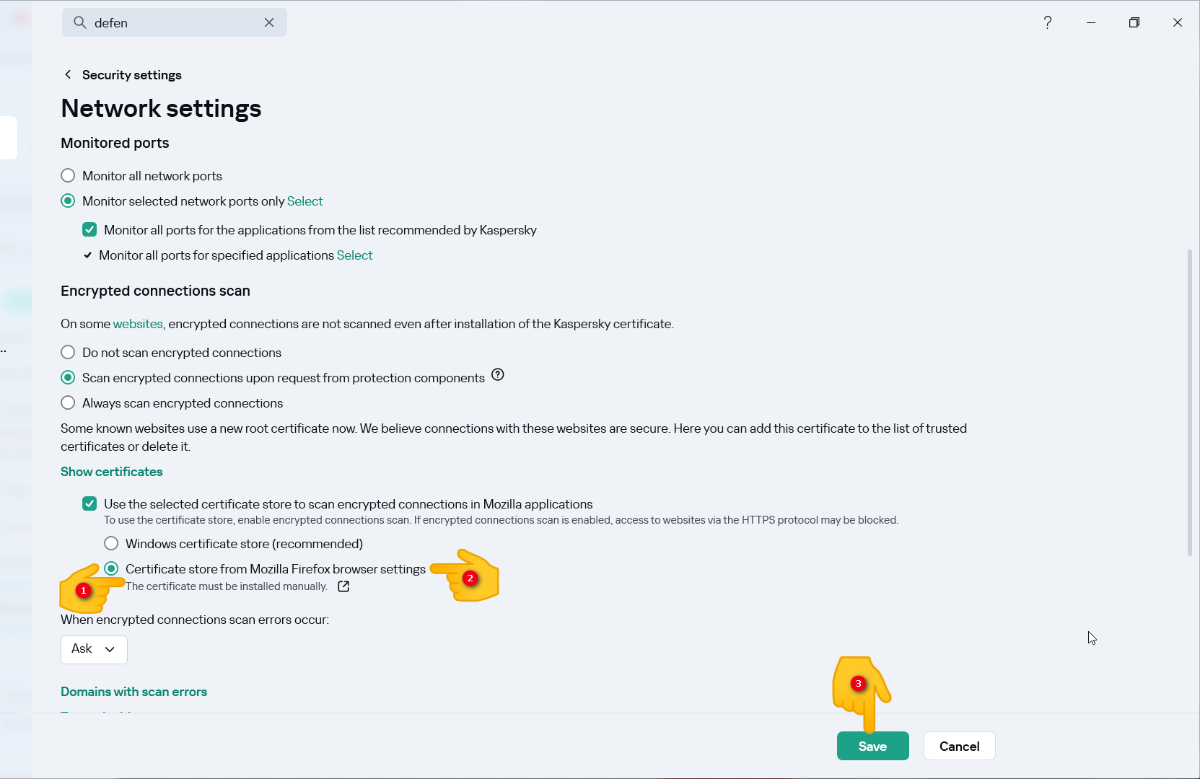Uncheck Kaspersky recommended applications ports checkbox
Viewport: 1200px width, 779px height.
pyautogui.click(x=90, y=230)
